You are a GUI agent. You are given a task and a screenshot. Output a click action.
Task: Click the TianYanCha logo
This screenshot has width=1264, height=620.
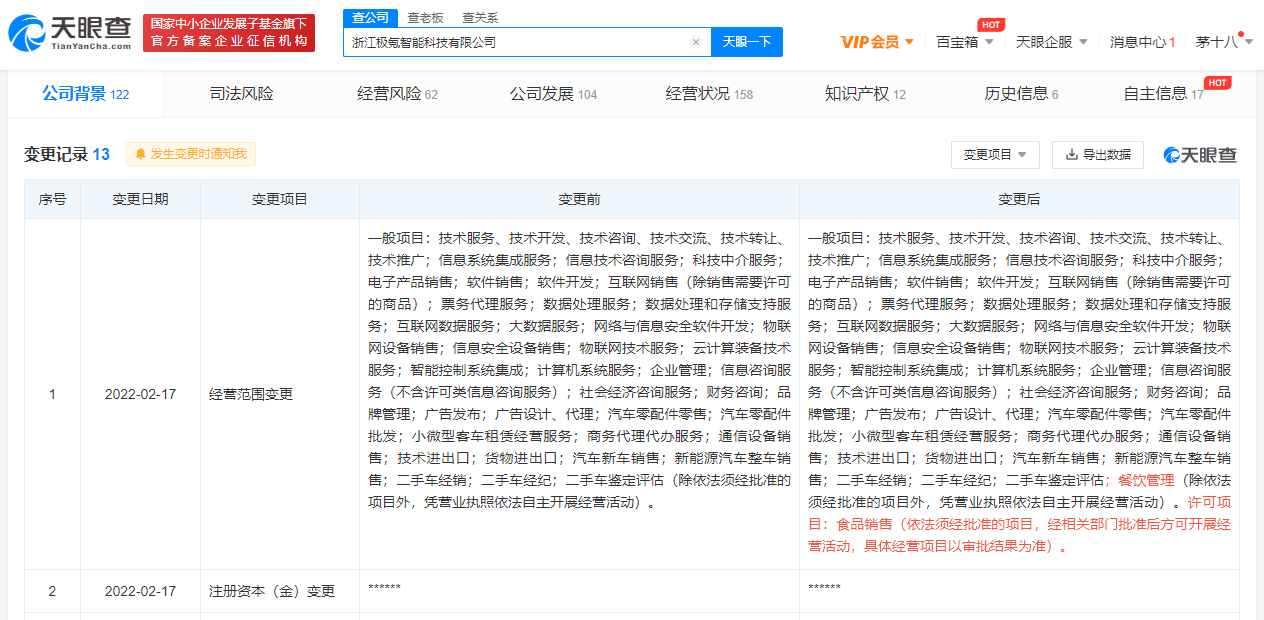70,33
